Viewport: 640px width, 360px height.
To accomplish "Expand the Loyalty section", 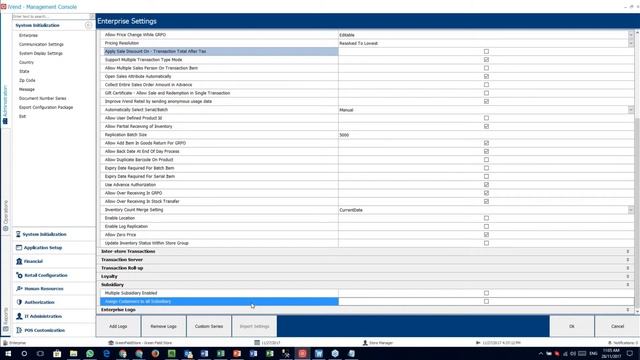I will (628, 276).
